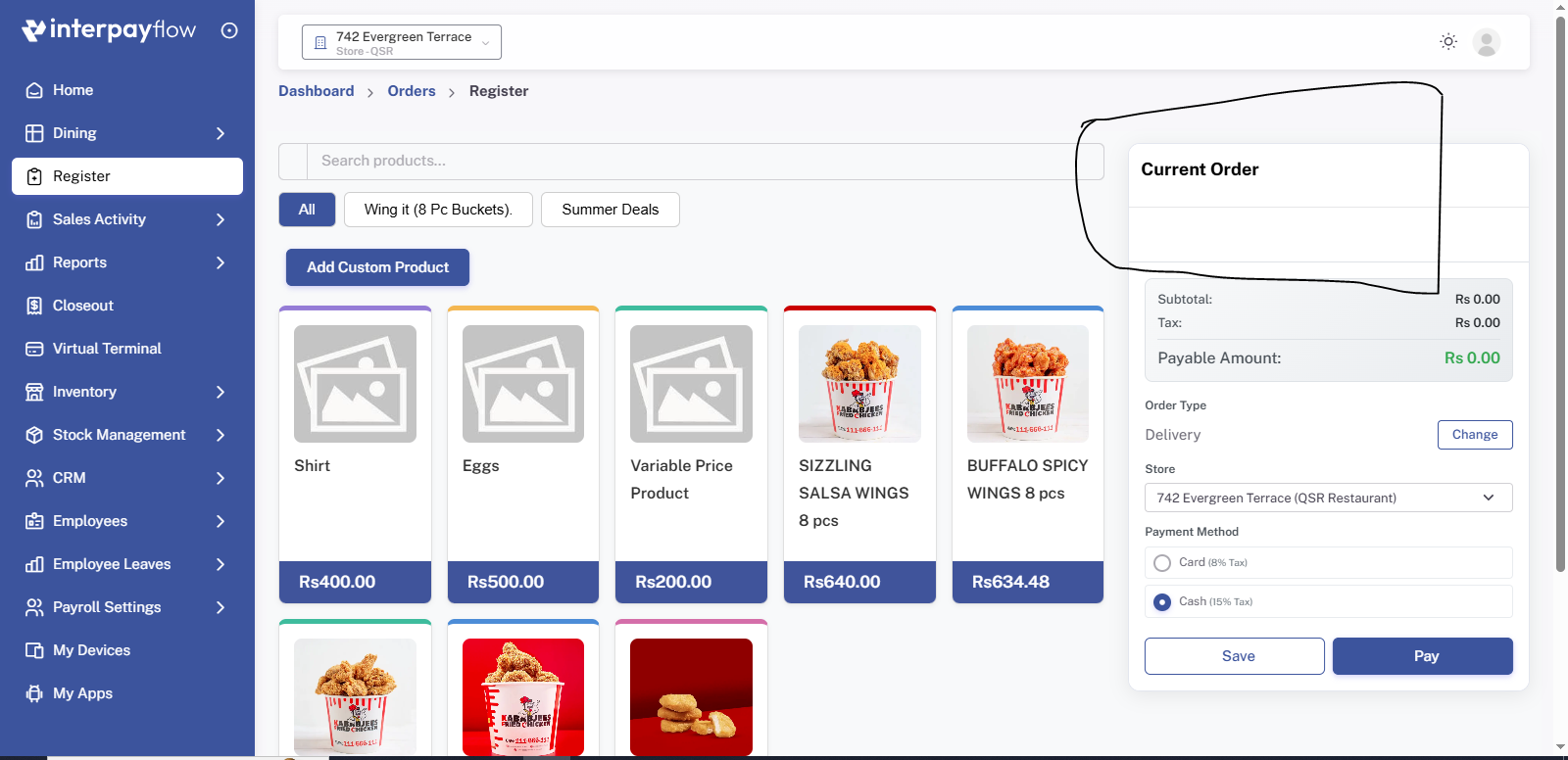1568x760 pixels.
Task: Click the Rs500.00 price on Eggs
Action: [506, 582]
